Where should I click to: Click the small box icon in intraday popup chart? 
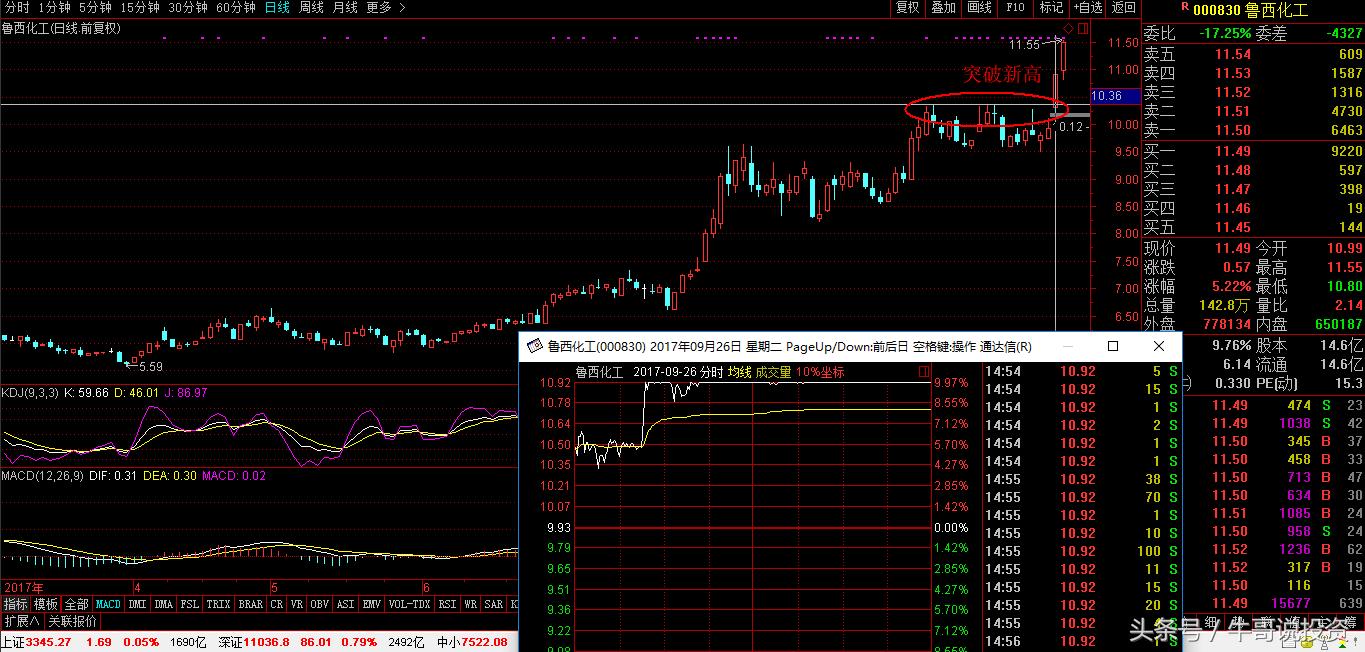click(924, 372)
